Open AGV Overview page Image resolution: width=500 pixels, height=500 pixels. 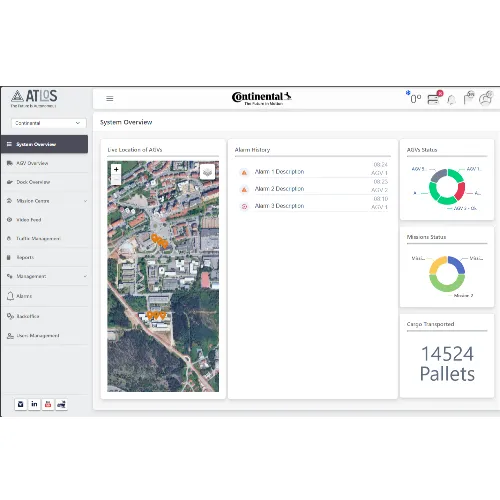point(32,163)
